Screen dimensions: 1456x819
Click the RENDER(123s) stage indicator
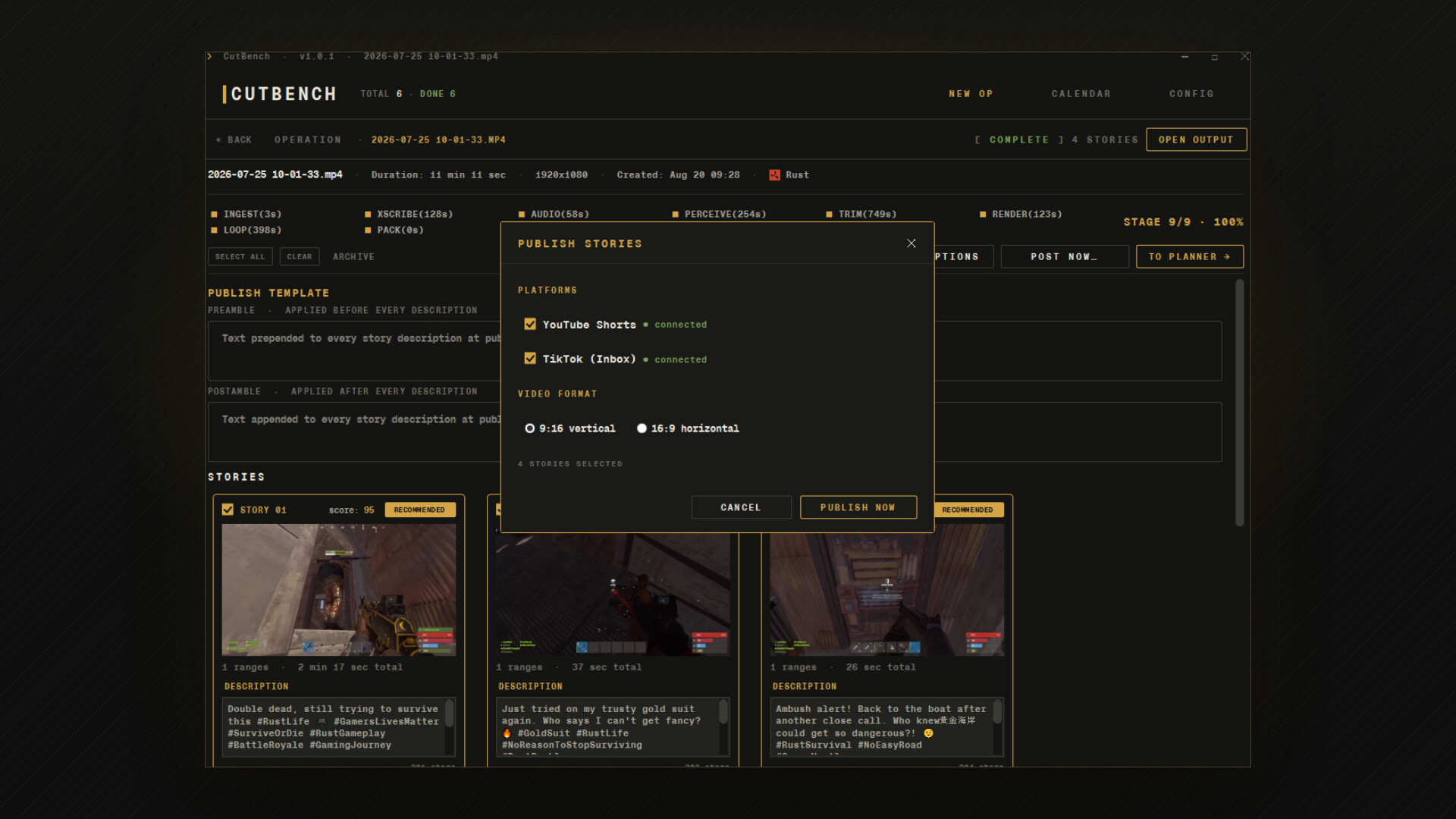click(x=1021, y=214)
